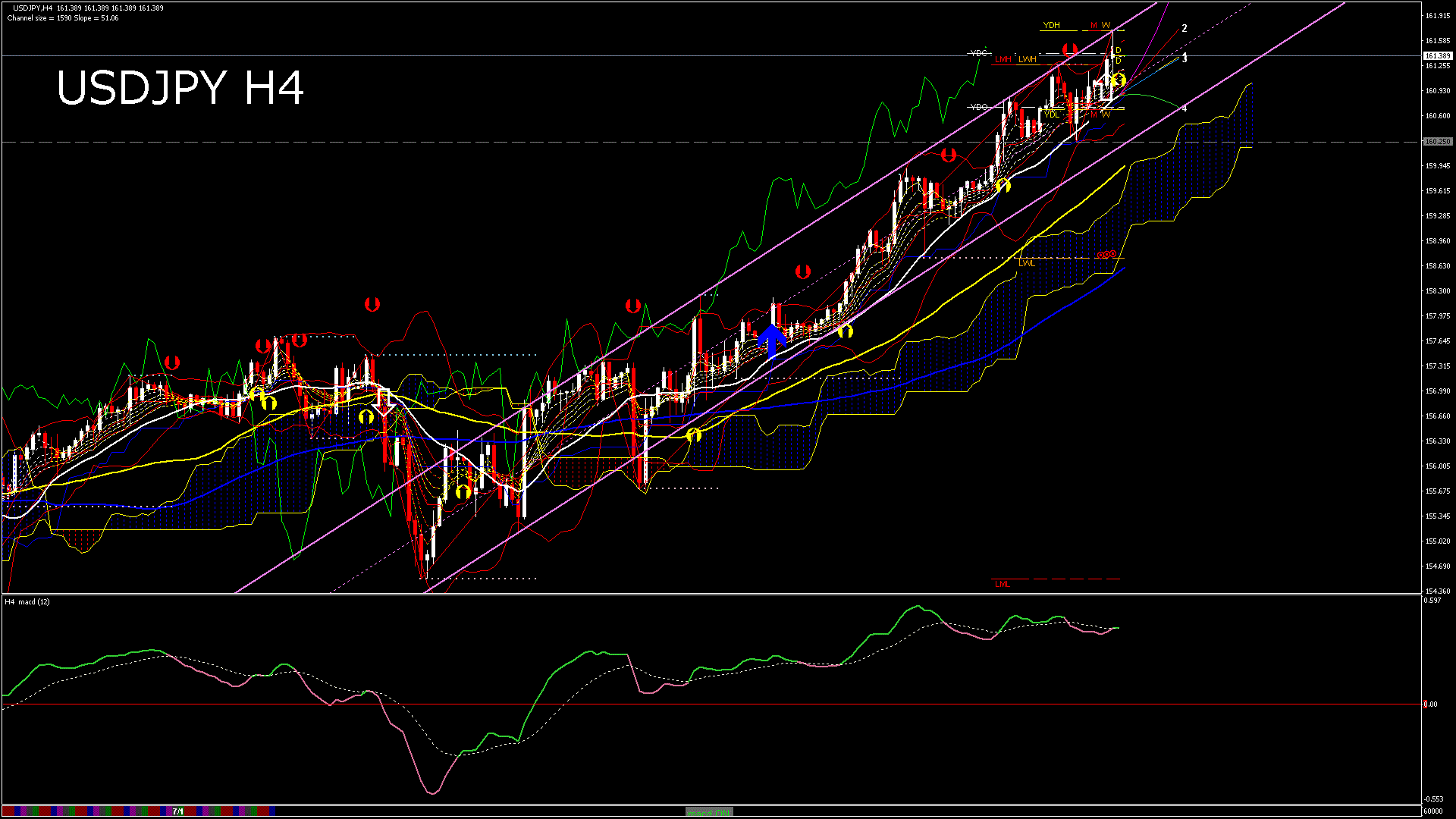Click the LWL level label
1456x819 pixels.
point(1027,263)
